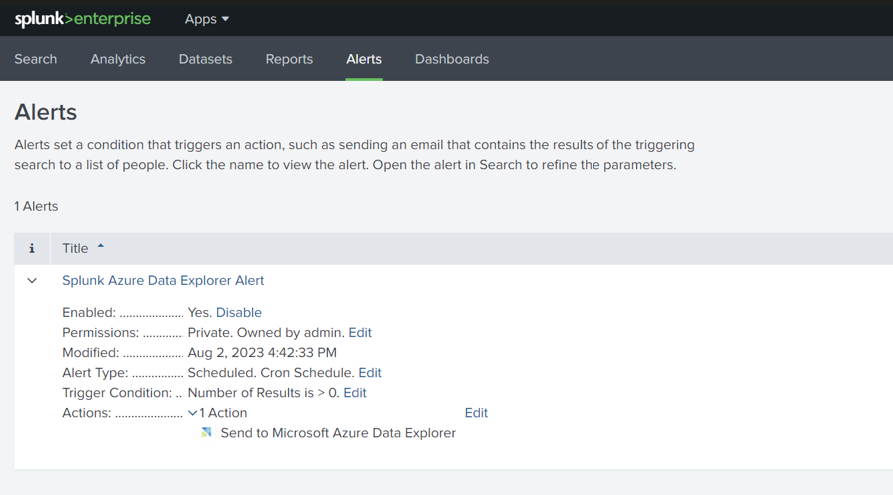The width and height of the screenshot is (893, 495).
Task: Click the Title column header
Action: (75, 248)
